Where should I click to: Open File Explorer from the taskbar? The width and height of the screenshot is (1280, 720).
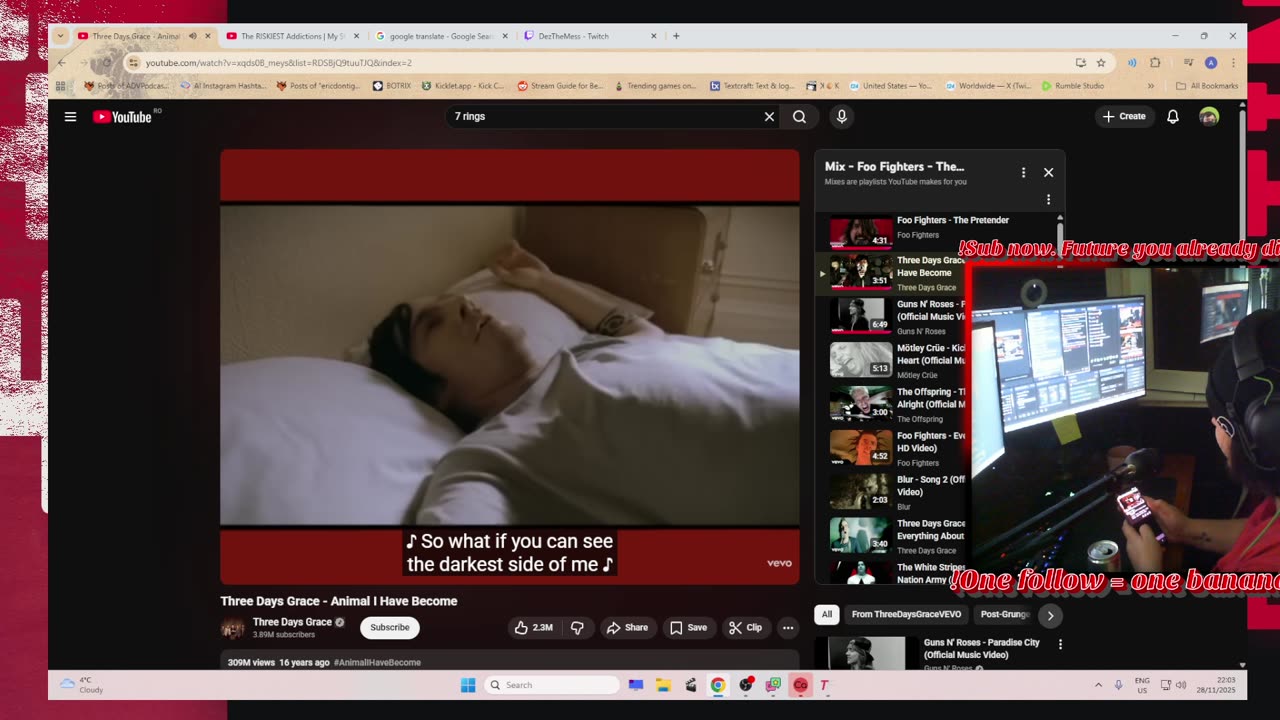pos(663,685)
